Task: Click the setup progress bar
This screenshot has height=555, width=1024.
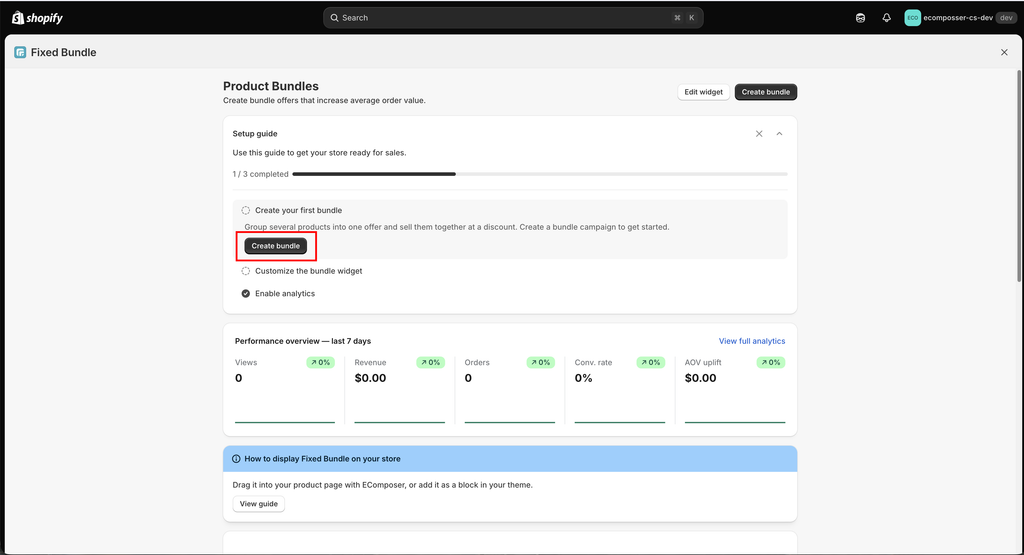Action: tap(539, 174)
